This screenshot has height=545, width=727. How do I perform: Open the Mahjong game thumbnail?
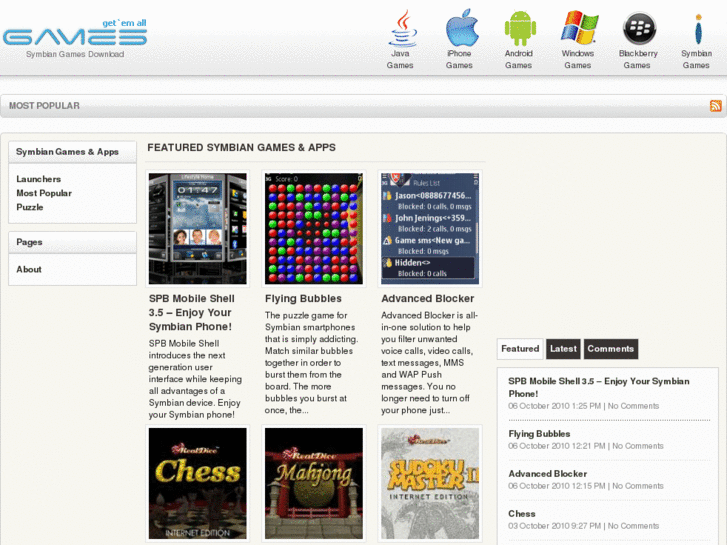coord(314,483)
